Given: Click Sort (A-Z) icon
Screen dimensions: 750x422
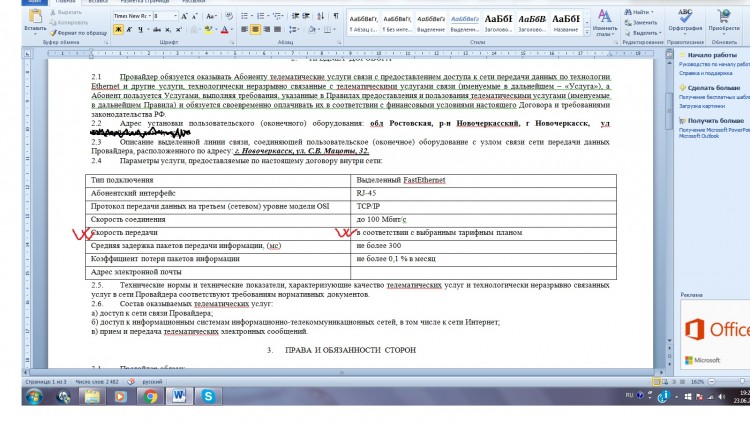Looking at the screenshot, I should coord(320,16).
